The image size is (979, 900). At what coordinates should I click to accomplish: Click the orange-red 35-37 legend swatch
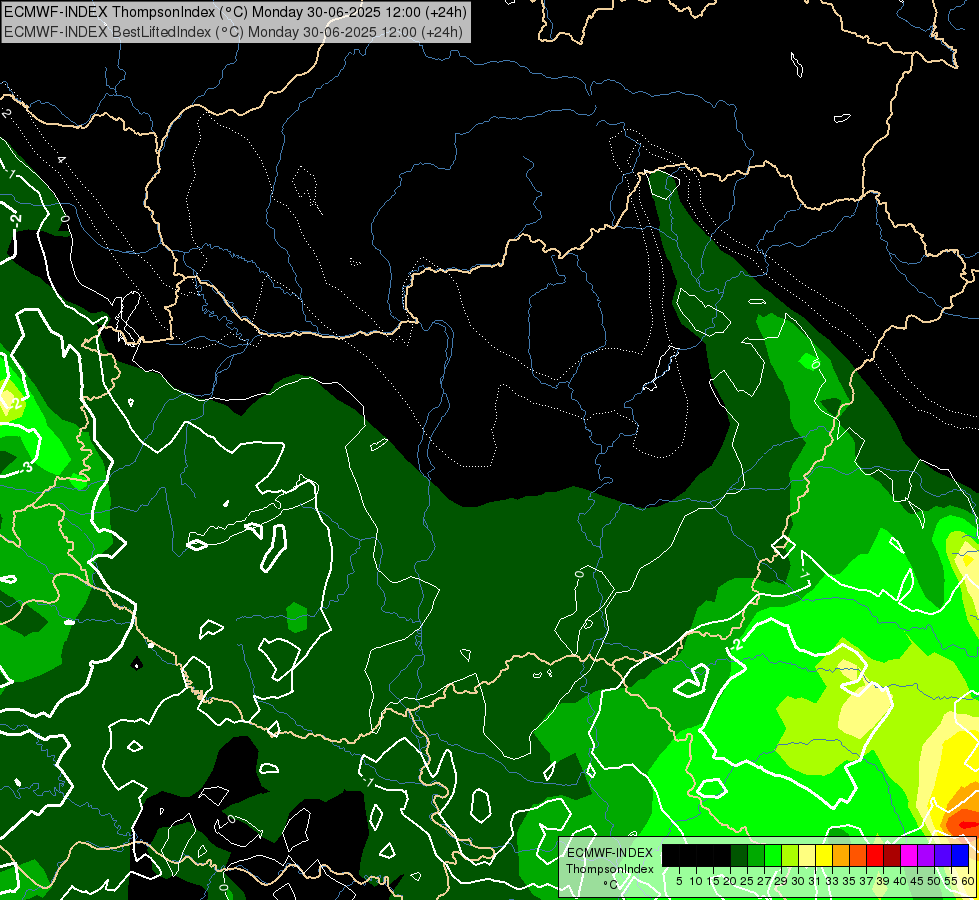(x=858, y=855)
